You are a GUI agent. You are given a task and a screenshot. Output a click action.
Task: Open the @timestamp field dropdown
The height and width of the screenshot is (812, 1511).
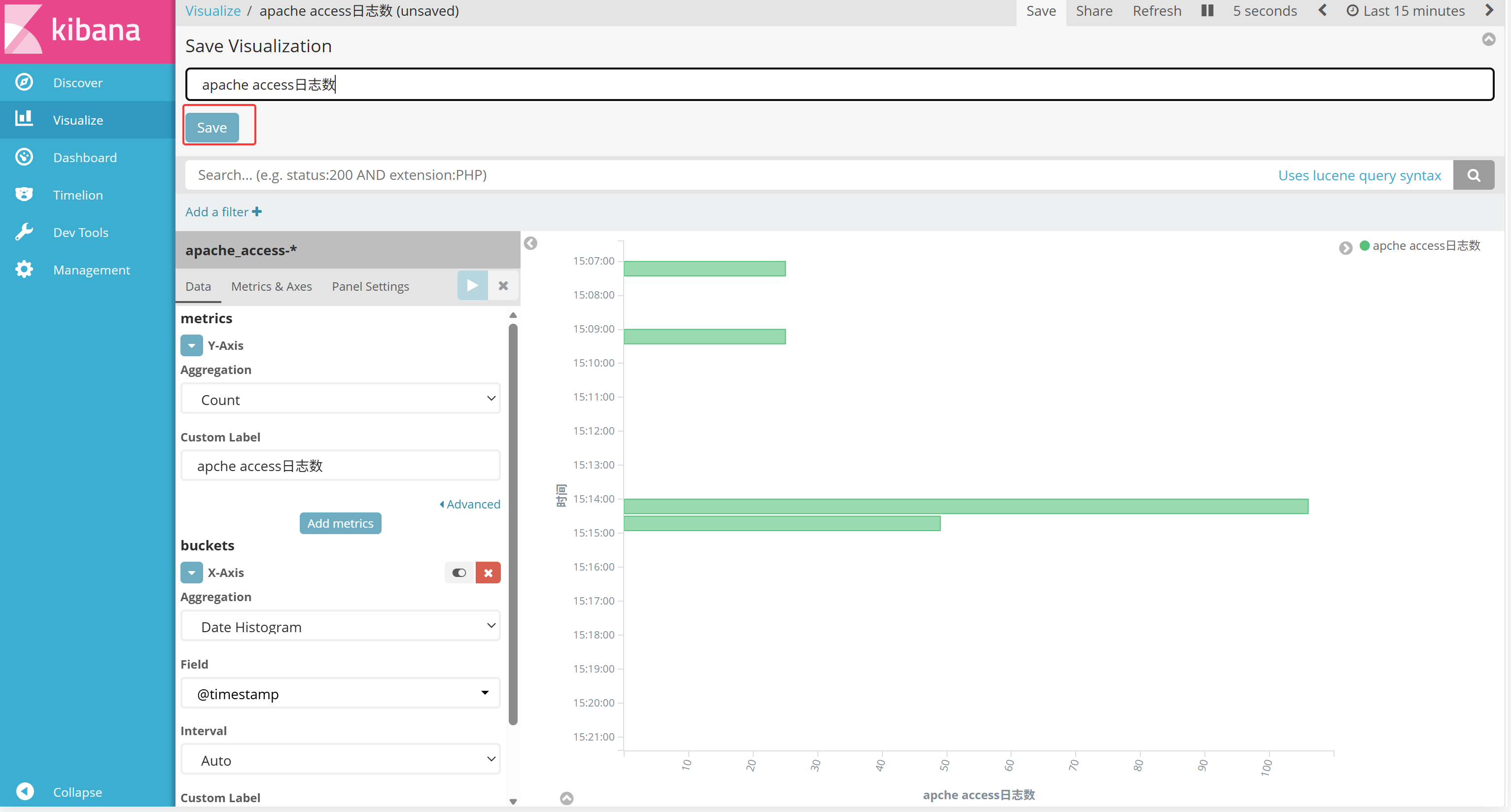[x=340, y=694]
